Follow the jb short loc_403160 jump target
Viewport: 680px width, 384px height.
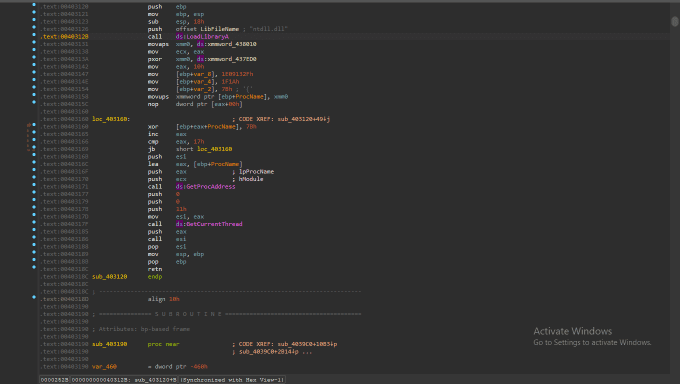pyautogui.click(x=215, y=149)
